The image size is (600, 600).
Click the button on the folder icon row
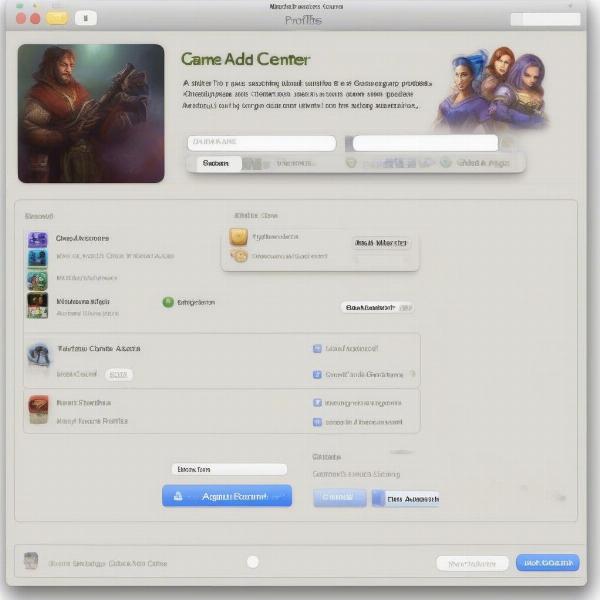(x=381, y=243)
